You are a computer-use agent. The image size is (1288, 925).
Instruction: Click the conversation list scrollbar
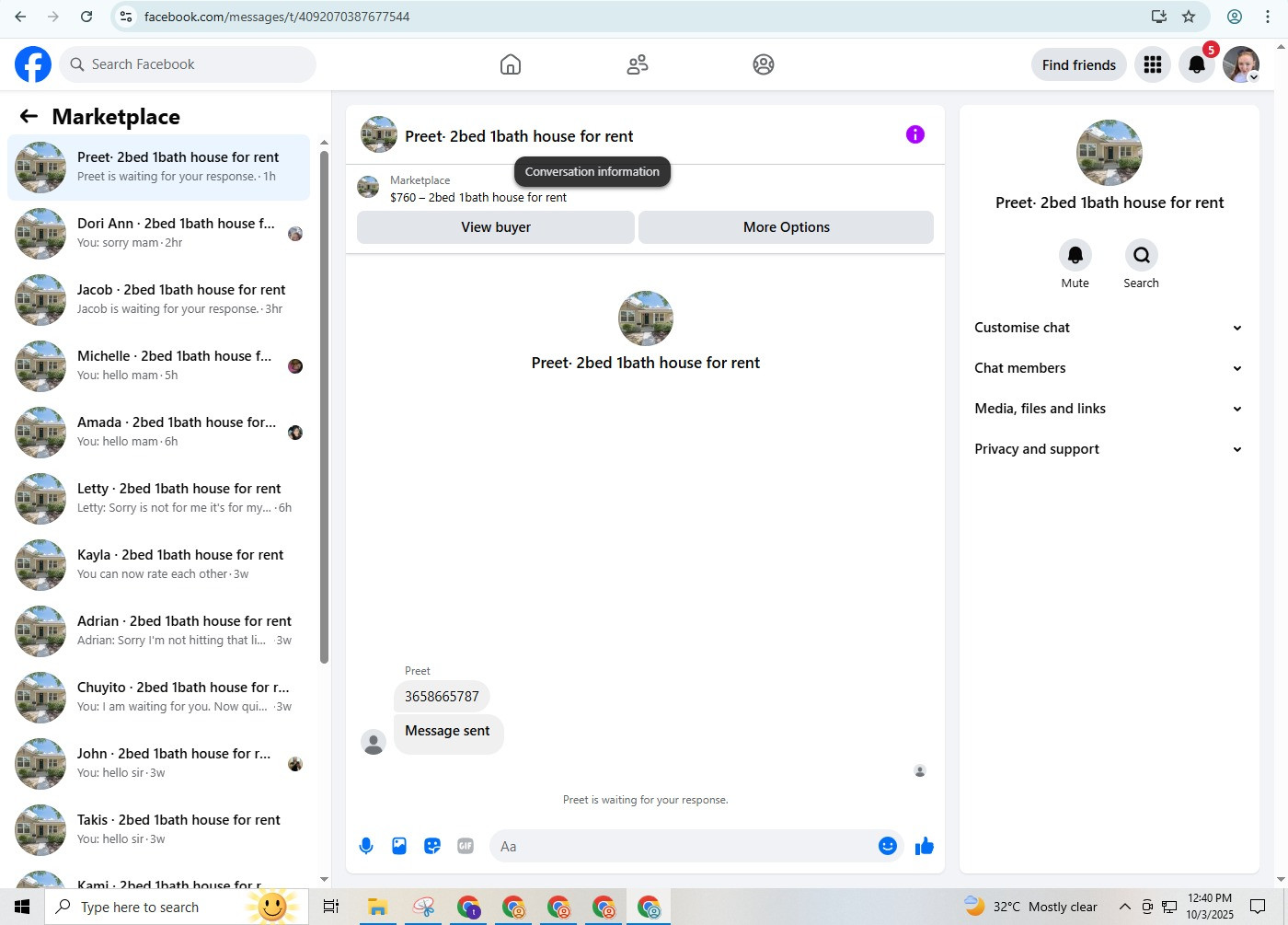[x=324, y=405]
